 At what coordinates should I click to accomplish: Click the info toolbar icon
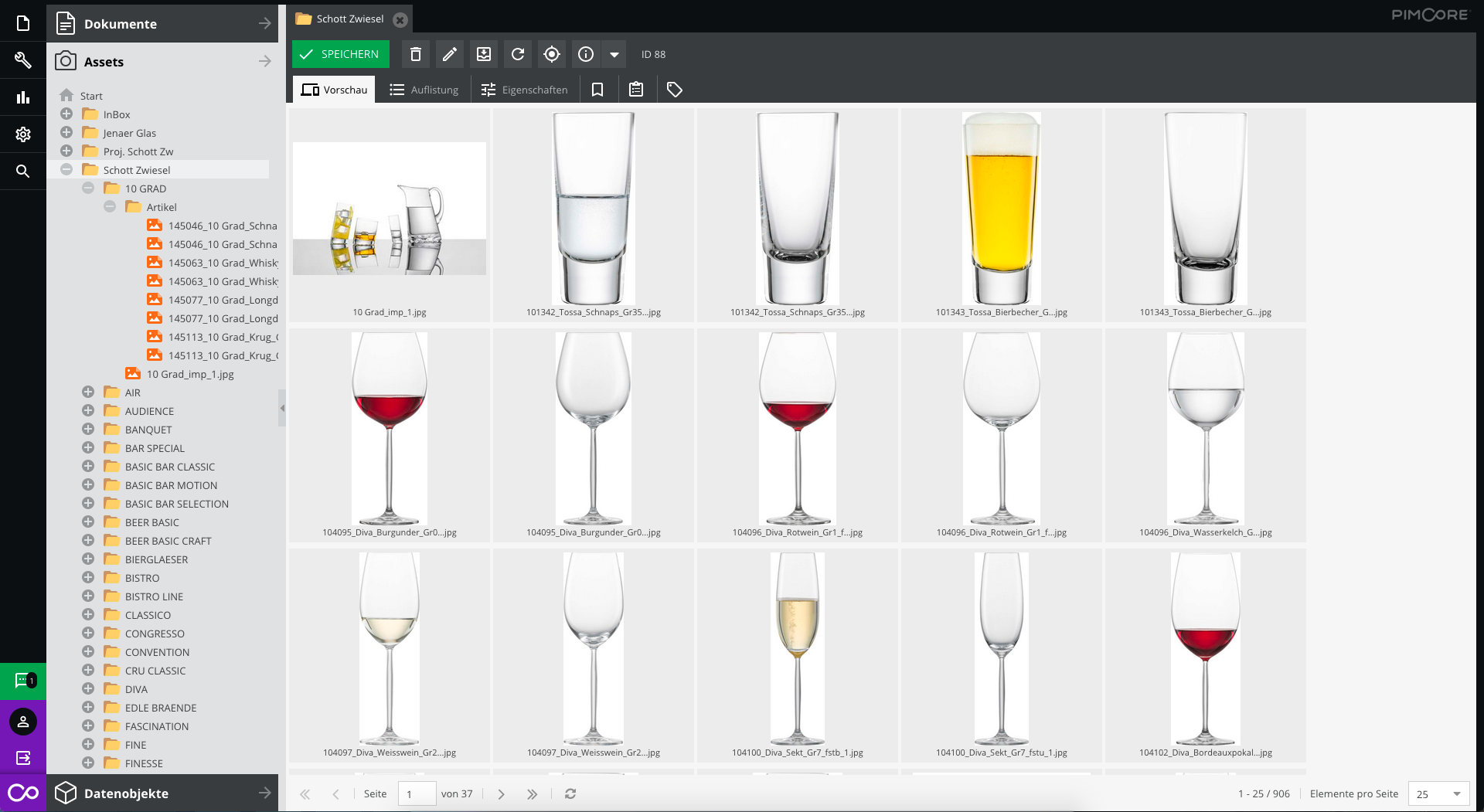click(586, 54)
